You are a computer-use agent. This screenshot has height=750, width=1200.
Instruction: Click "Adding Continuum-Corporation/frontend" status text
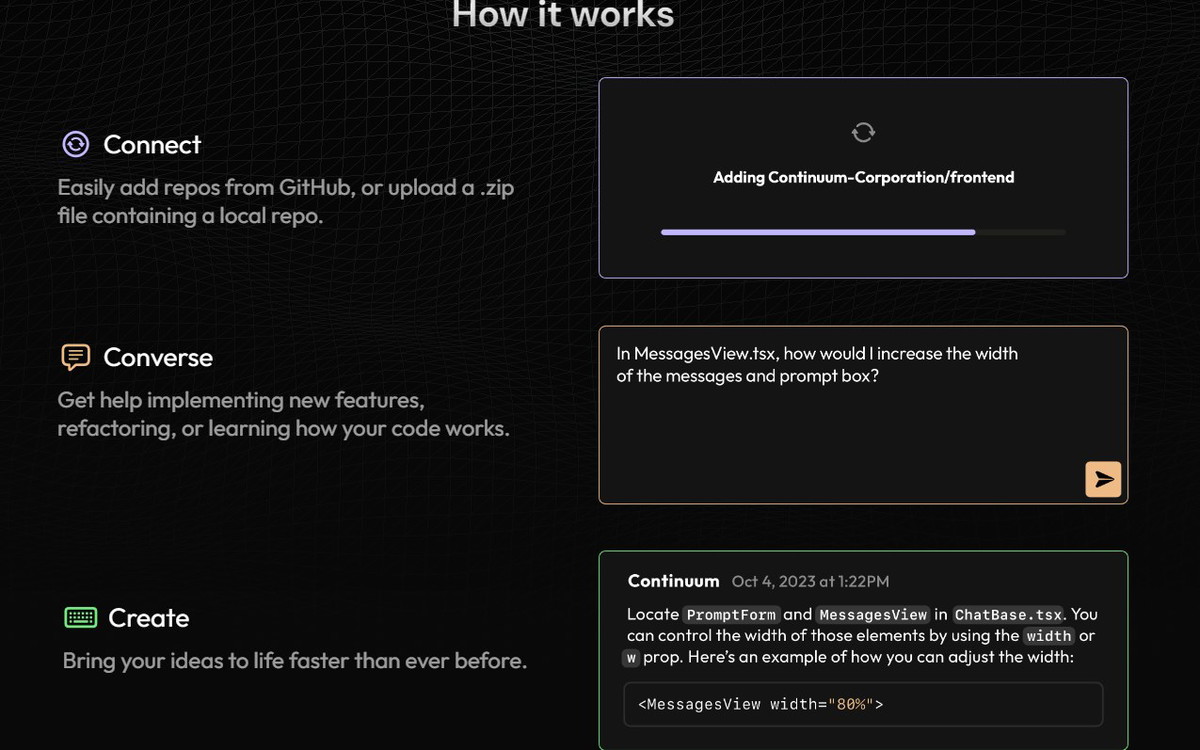(863, 177)
